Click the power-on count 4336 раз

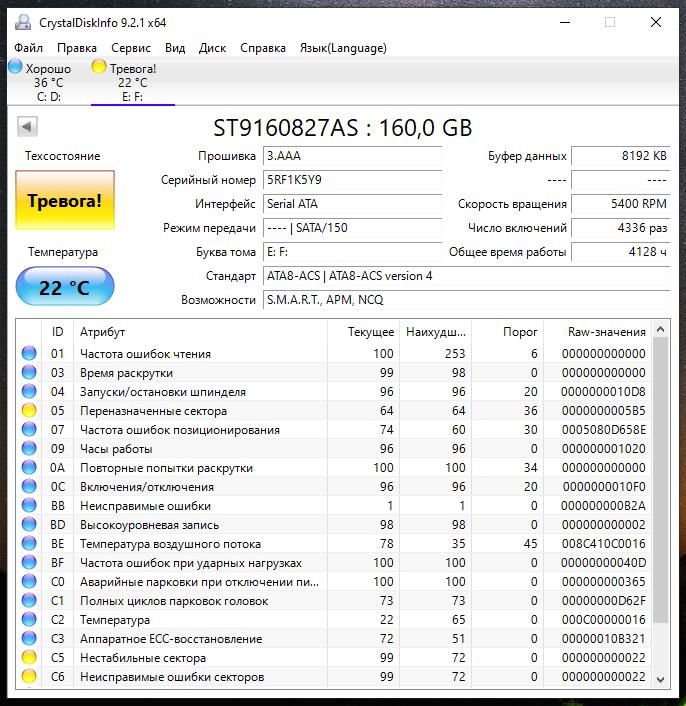click(x=621, y=228)
